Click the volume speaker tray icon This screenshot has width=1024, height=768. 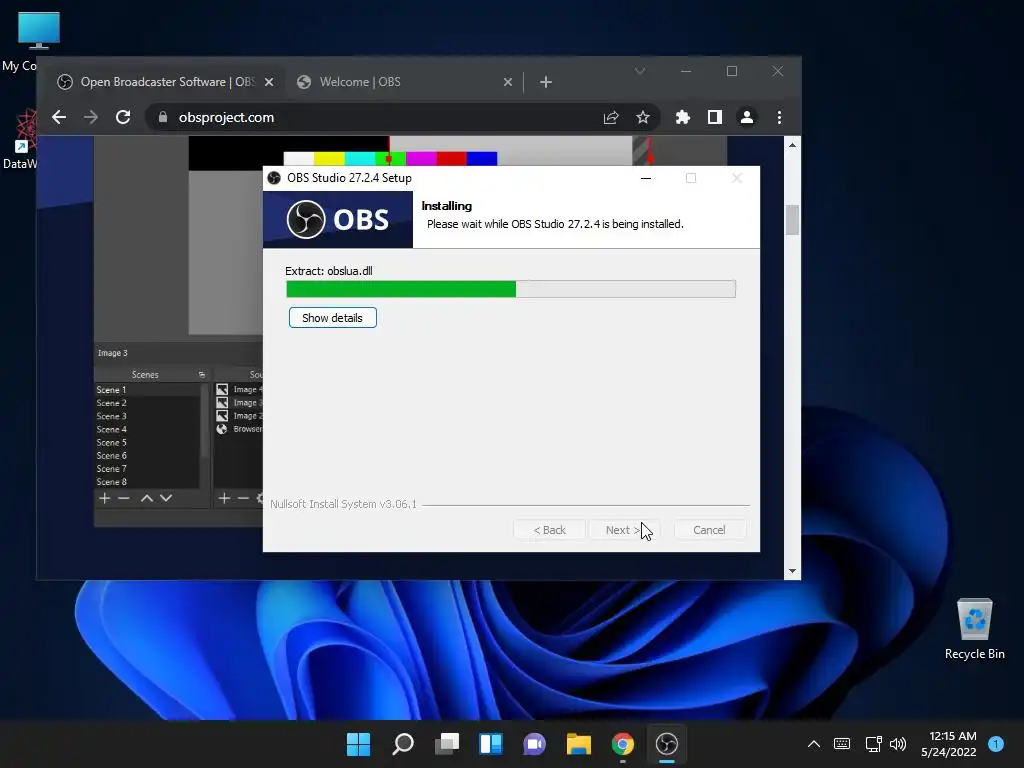point(898,744)
